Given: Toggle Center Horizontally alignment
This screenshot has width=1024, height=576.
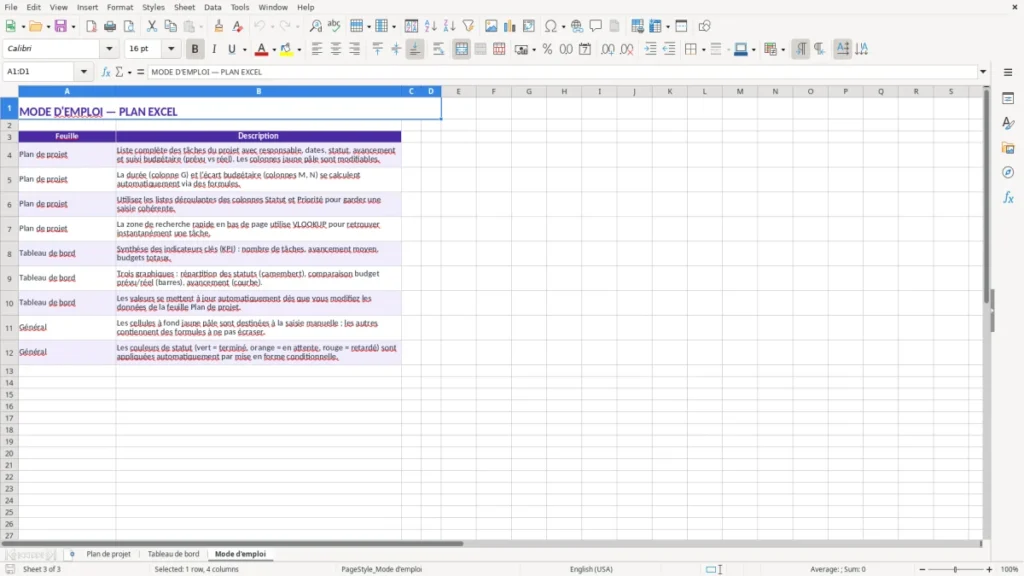Looking at the screenshot, I should [x=336, y=49].
